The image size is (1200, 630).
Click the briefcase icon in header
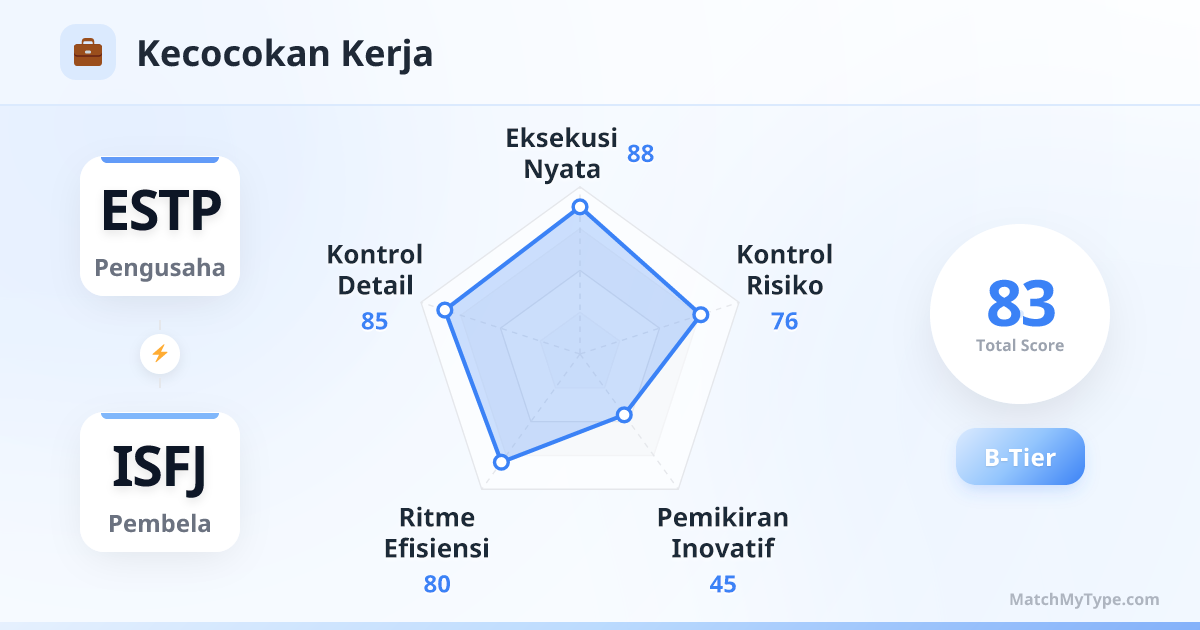(88, 52)
